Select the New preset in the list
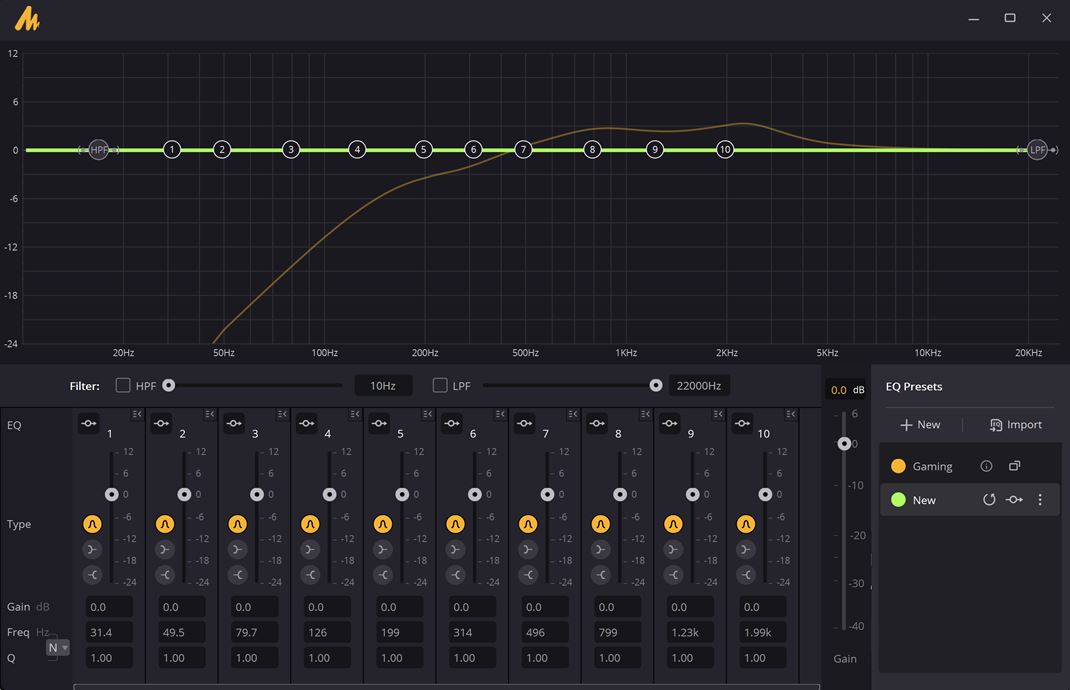1070x690 pixels. click(970, 500)
